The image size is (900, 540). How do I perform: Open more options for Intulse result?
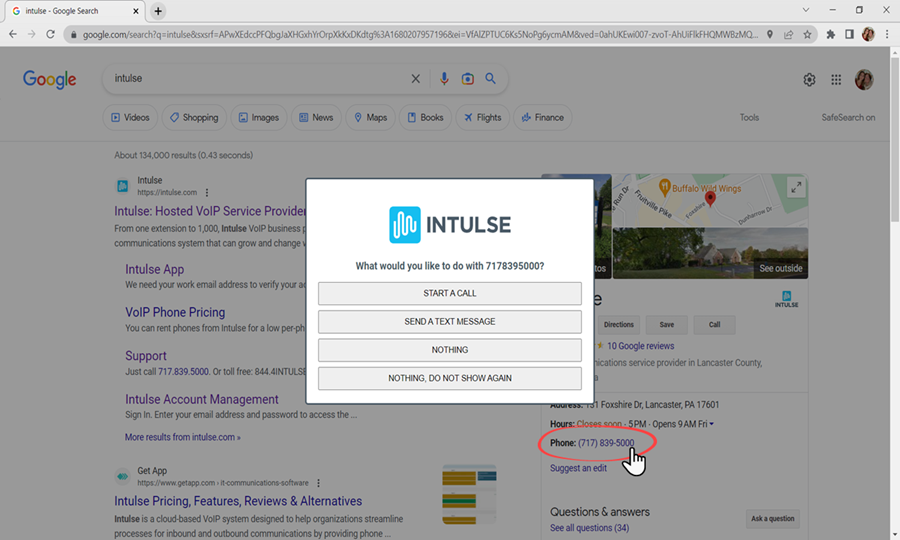click(x=207, y=192)
